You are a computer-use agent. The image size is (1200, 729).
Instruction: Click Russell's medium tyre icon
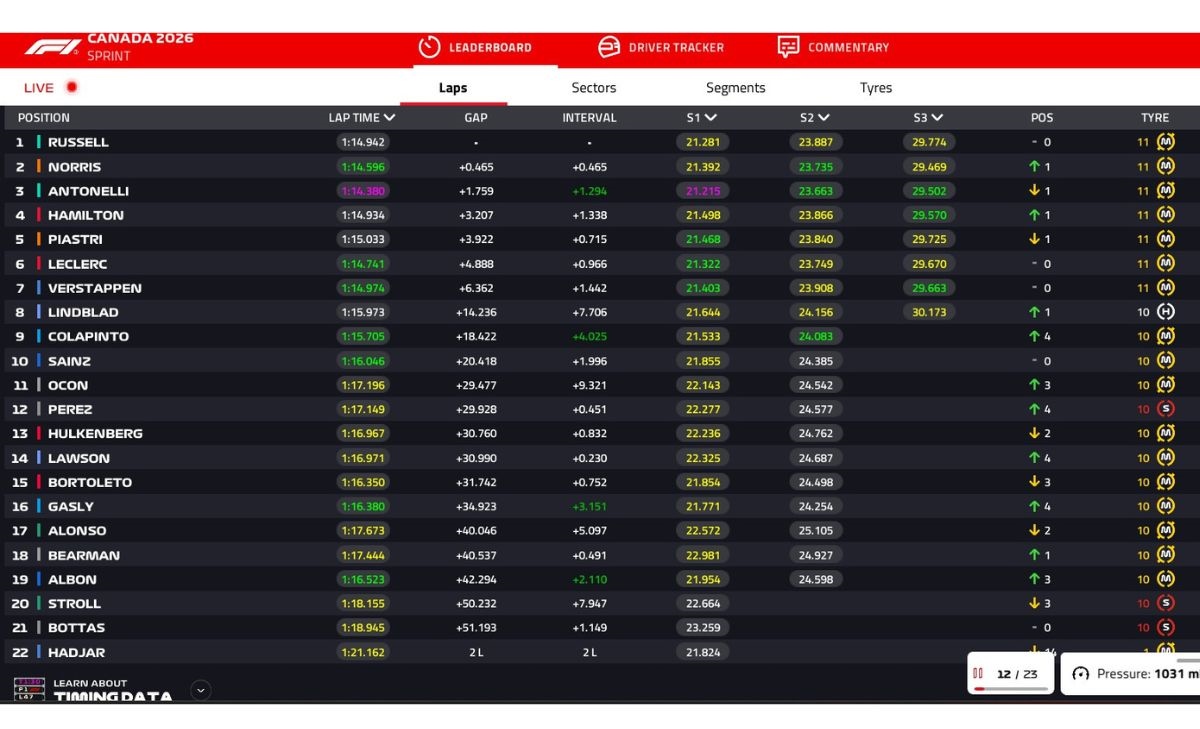pyautogui.click(x=1165, y=142)
